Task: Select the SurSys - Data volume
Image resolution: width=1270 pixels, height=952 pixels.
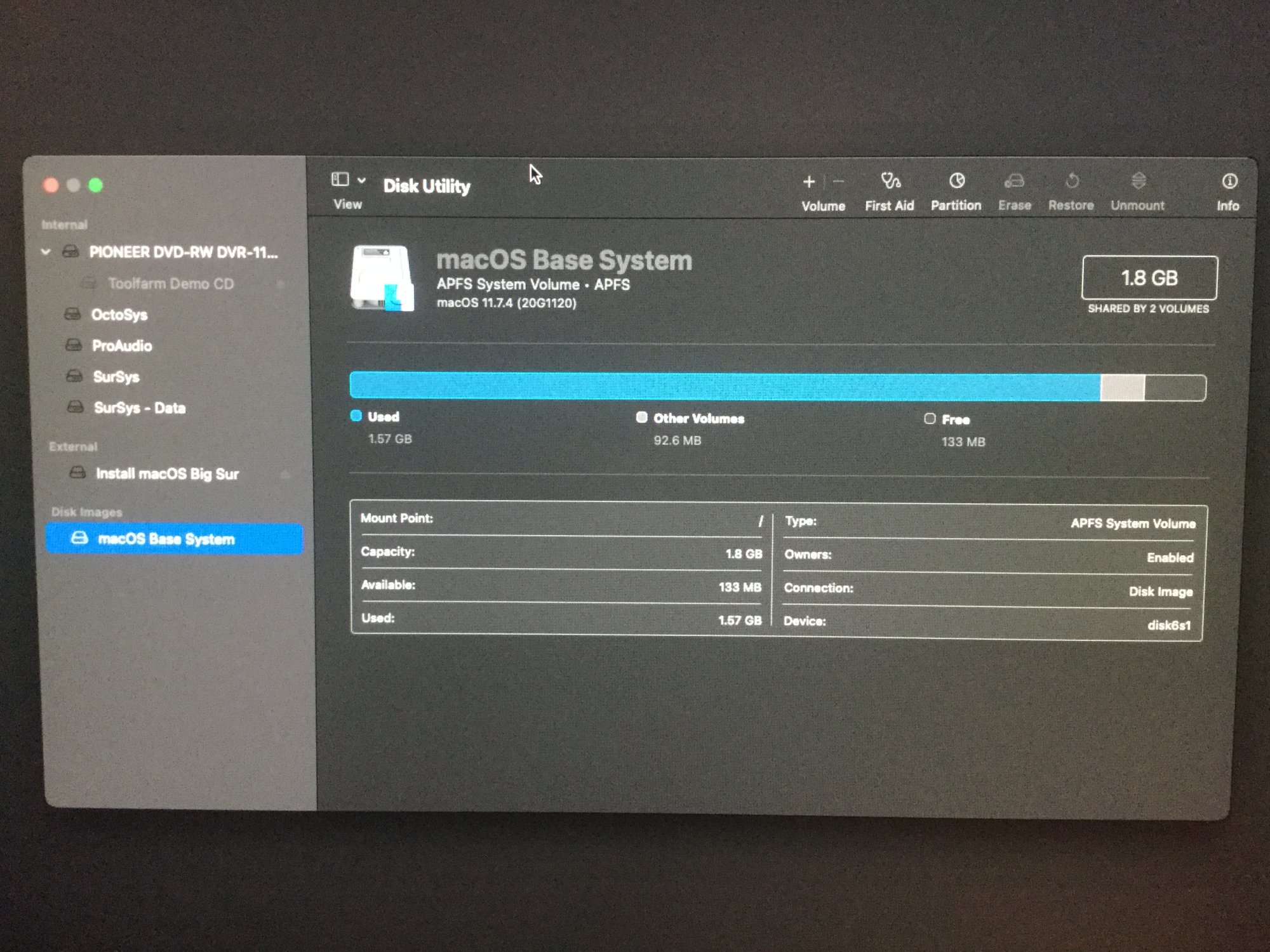Action: point(139,408)
